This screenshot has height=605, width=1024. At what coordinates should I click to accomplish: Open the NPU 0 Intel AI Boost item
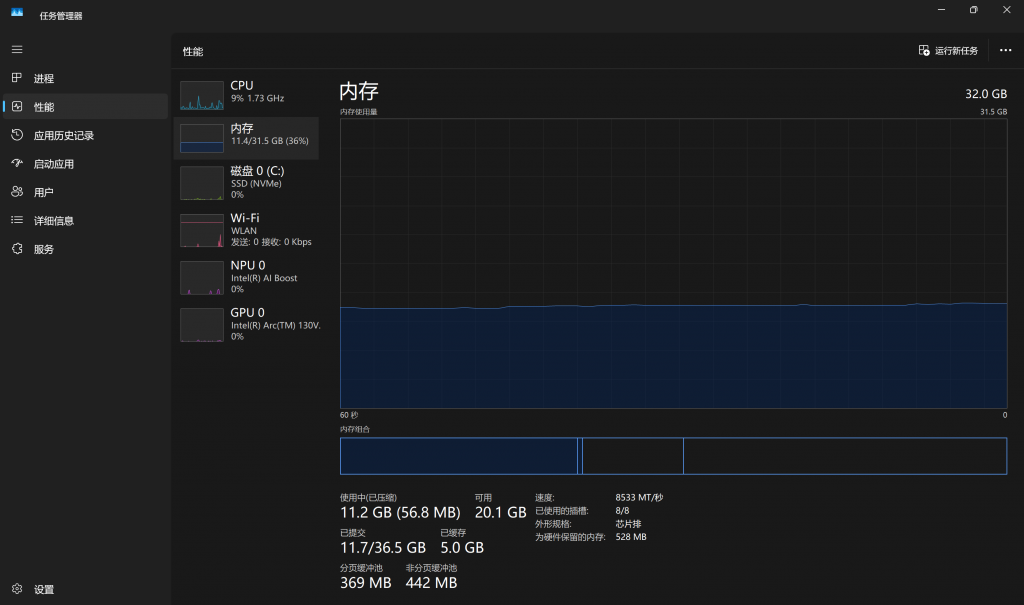(x=246, y=277)
